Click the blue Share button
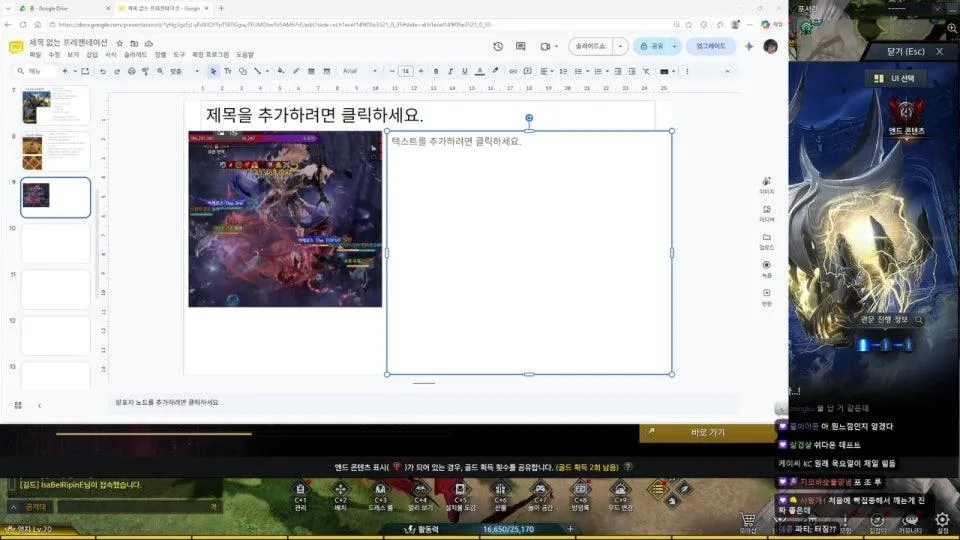This screenshot has height=540, width=960. (653, 47)
